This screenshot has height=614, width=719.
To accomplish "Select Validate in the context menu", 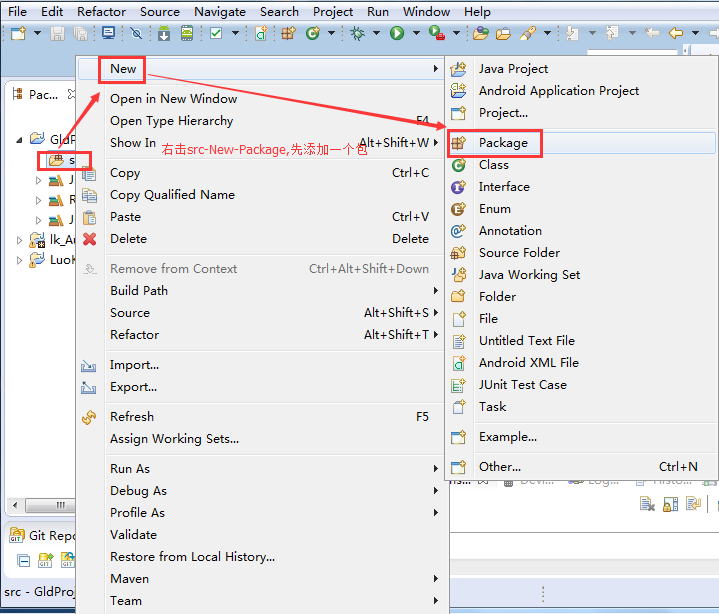I will (133, 535).
